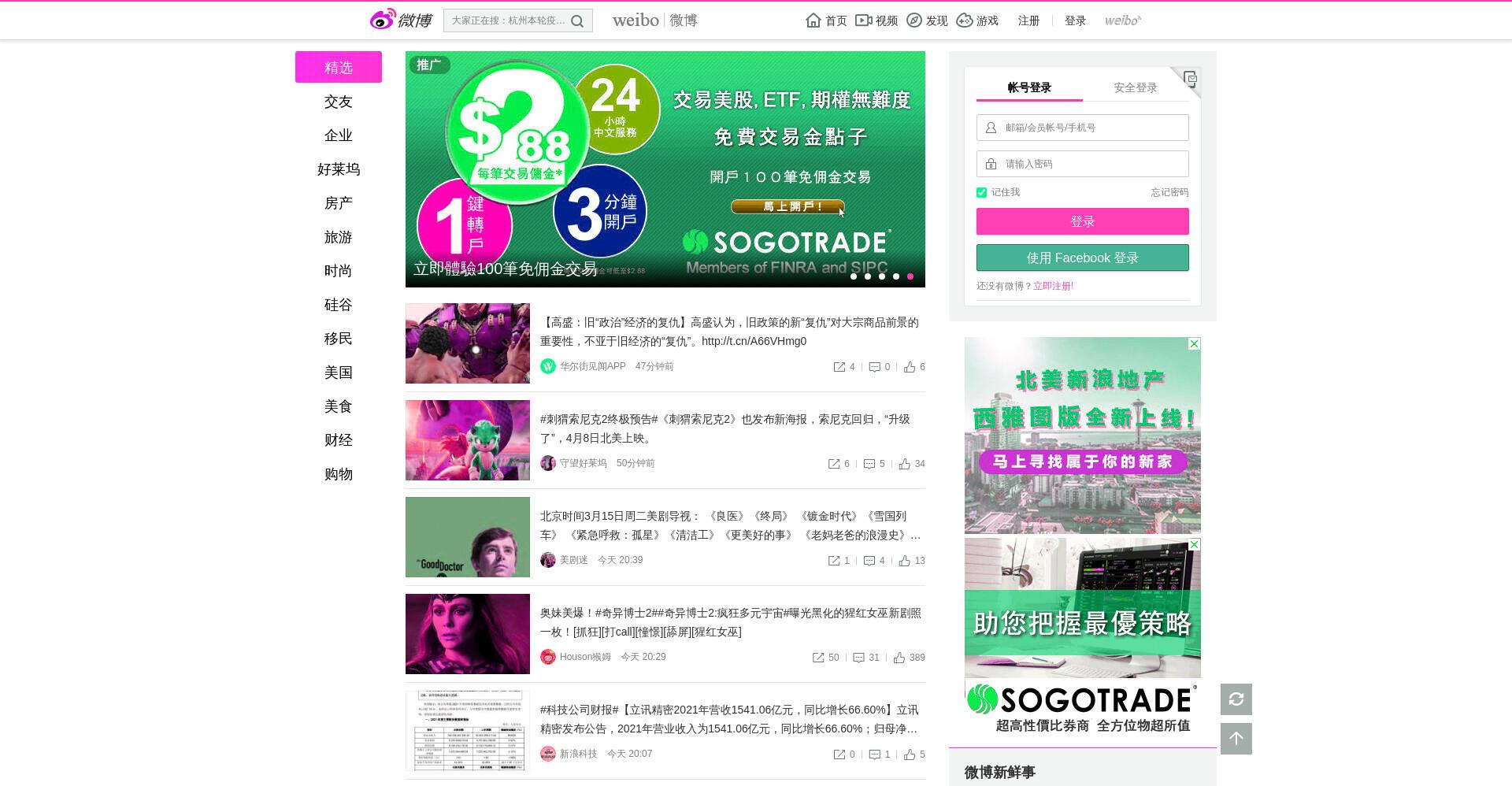Click 守望好莱坞 avatar

(548, 463)
